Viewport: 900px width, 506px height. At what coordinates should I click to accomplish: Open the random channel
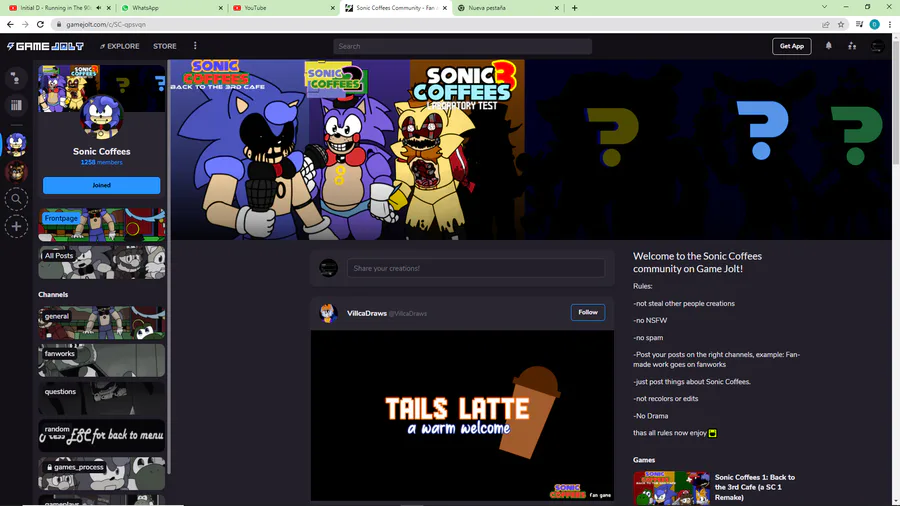coord(102,436)
